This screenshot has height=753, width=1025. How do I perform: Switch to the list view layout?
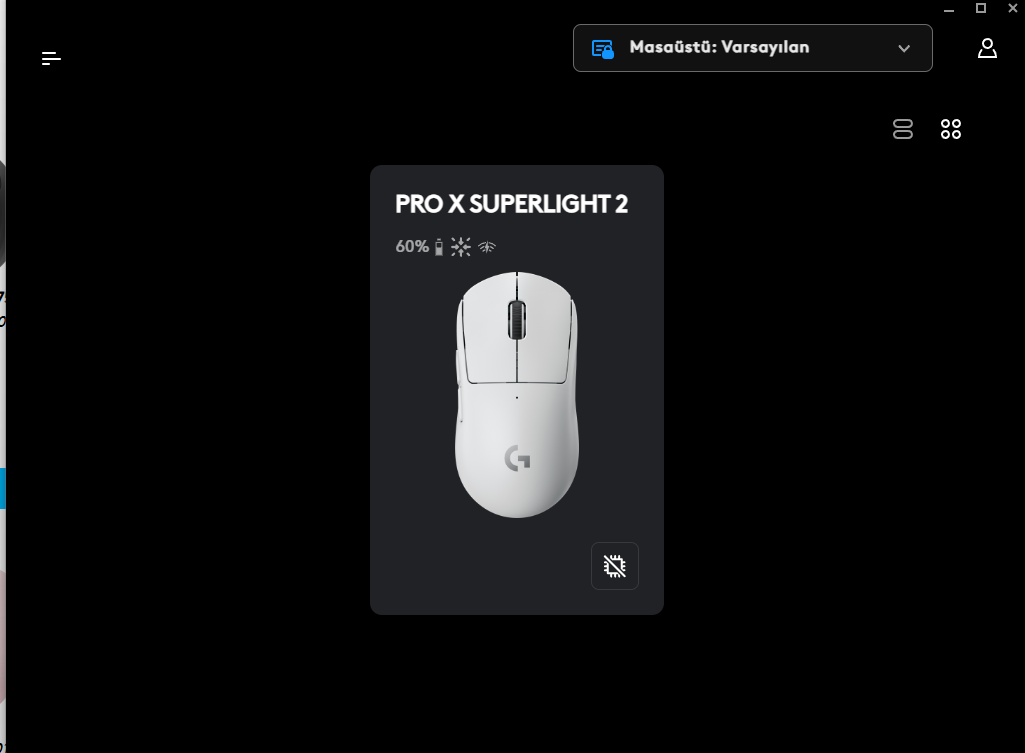(x=903, y=129)
